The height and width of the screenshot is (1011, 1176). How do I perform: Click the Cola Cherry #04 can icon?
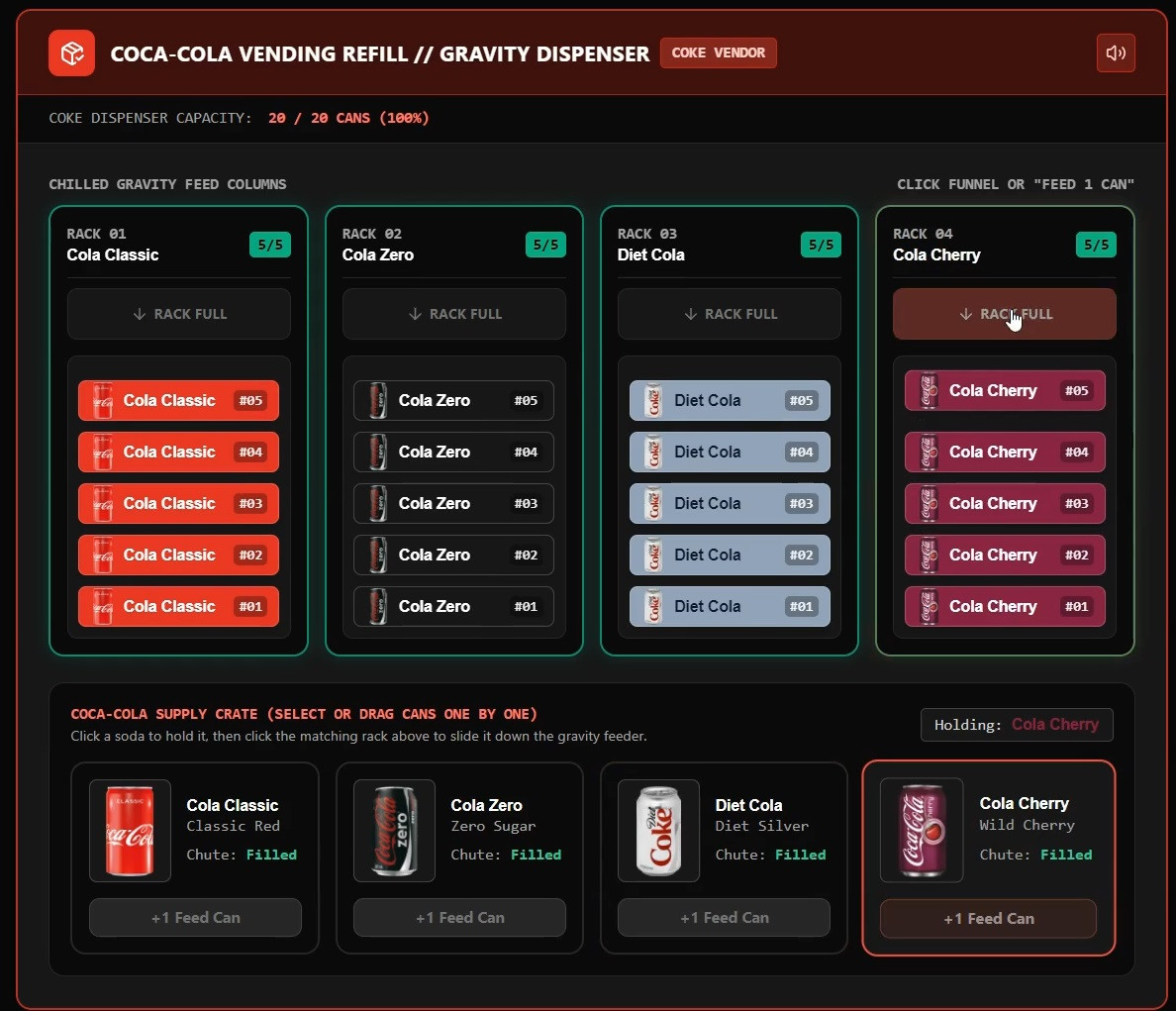[930, 452]
